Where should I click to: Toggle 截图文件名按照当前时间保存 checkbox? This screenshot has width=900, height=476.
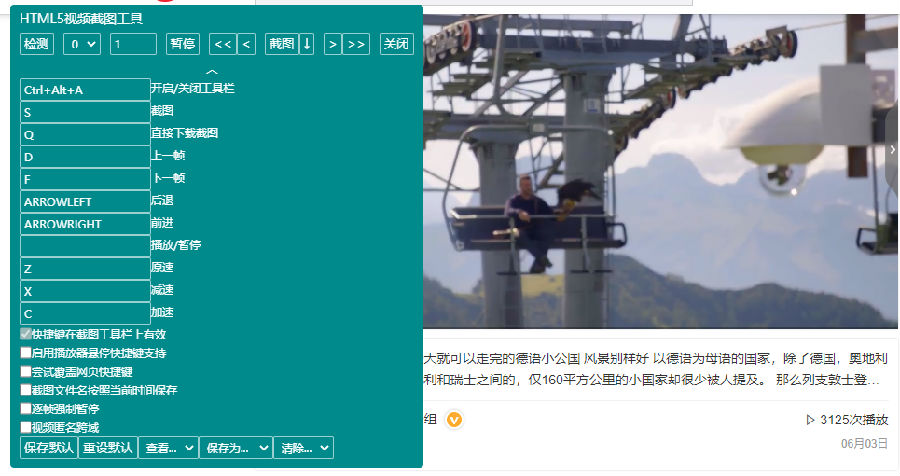click(26, 390)
